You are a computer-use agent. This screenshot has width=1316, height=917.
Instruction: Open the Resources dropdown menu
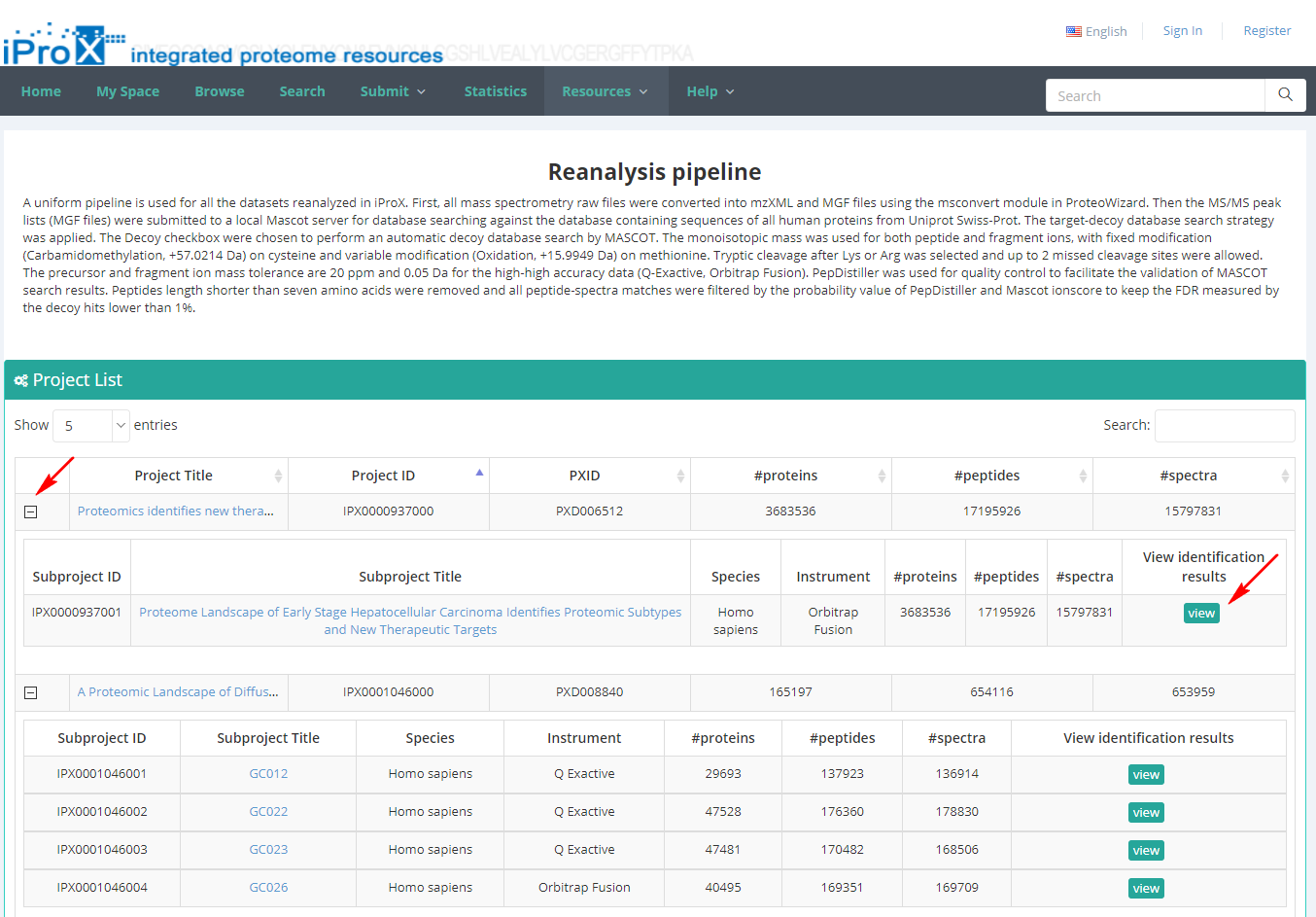pyautogui.click(x=605, y=91)
